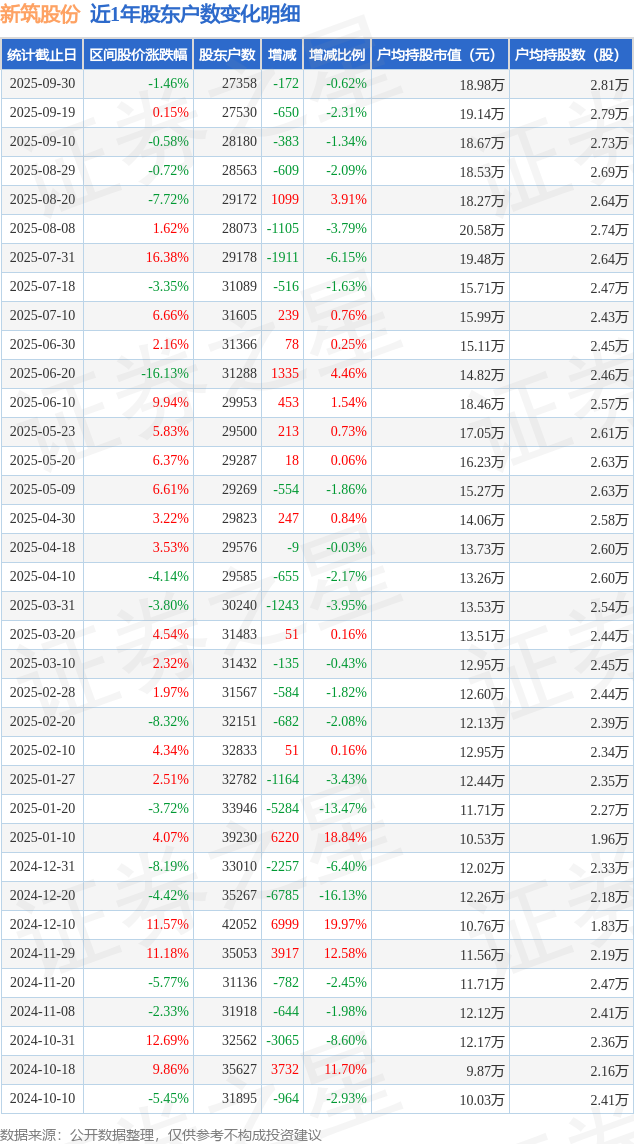The height and width of the screenshot is (1144, 634).
Task: Click the 增减比例 column header
Action: point(336,55)
